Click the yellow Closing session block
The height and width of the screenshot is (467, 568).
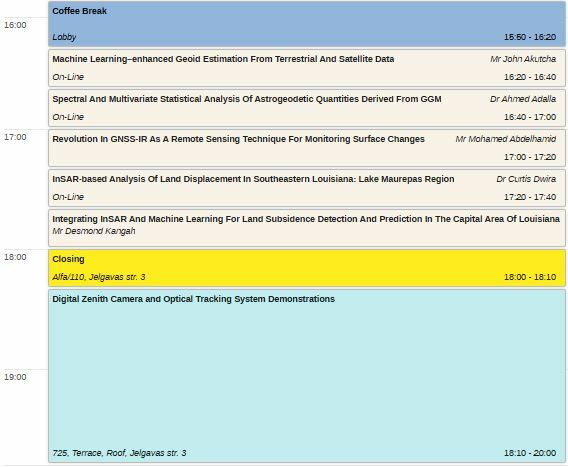(x=307, y=268)
